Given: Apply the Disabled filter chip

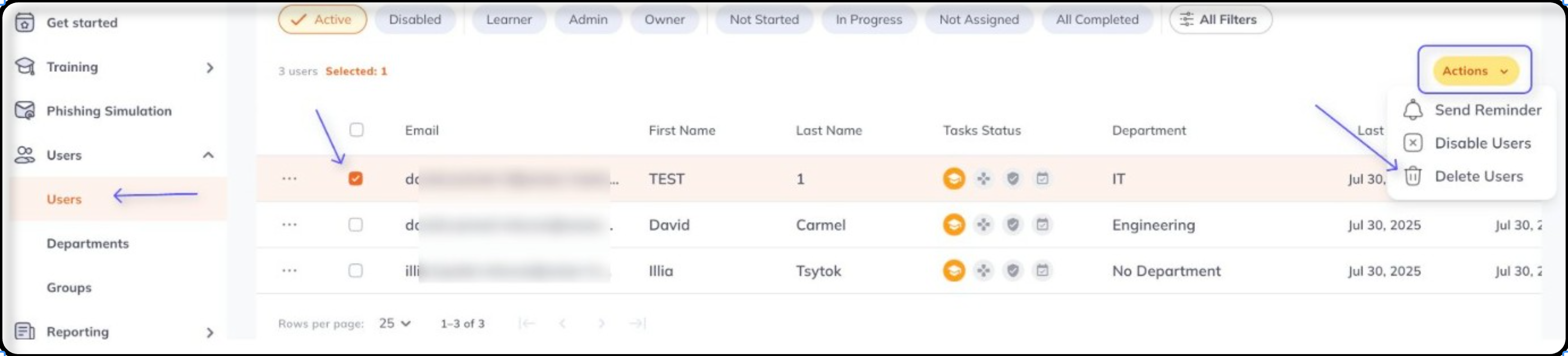Looking at the screenshot, I should coord(415,20).
